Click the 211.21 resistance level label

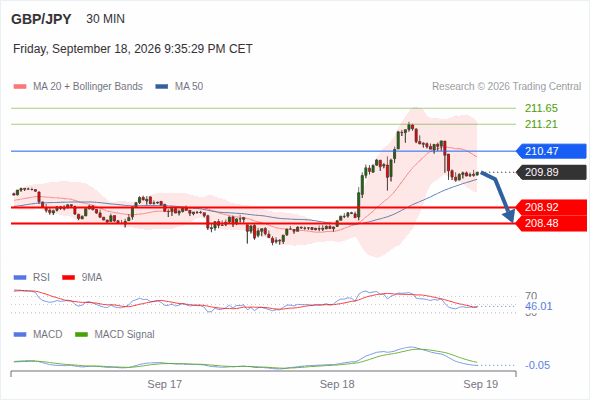point(541,124)
